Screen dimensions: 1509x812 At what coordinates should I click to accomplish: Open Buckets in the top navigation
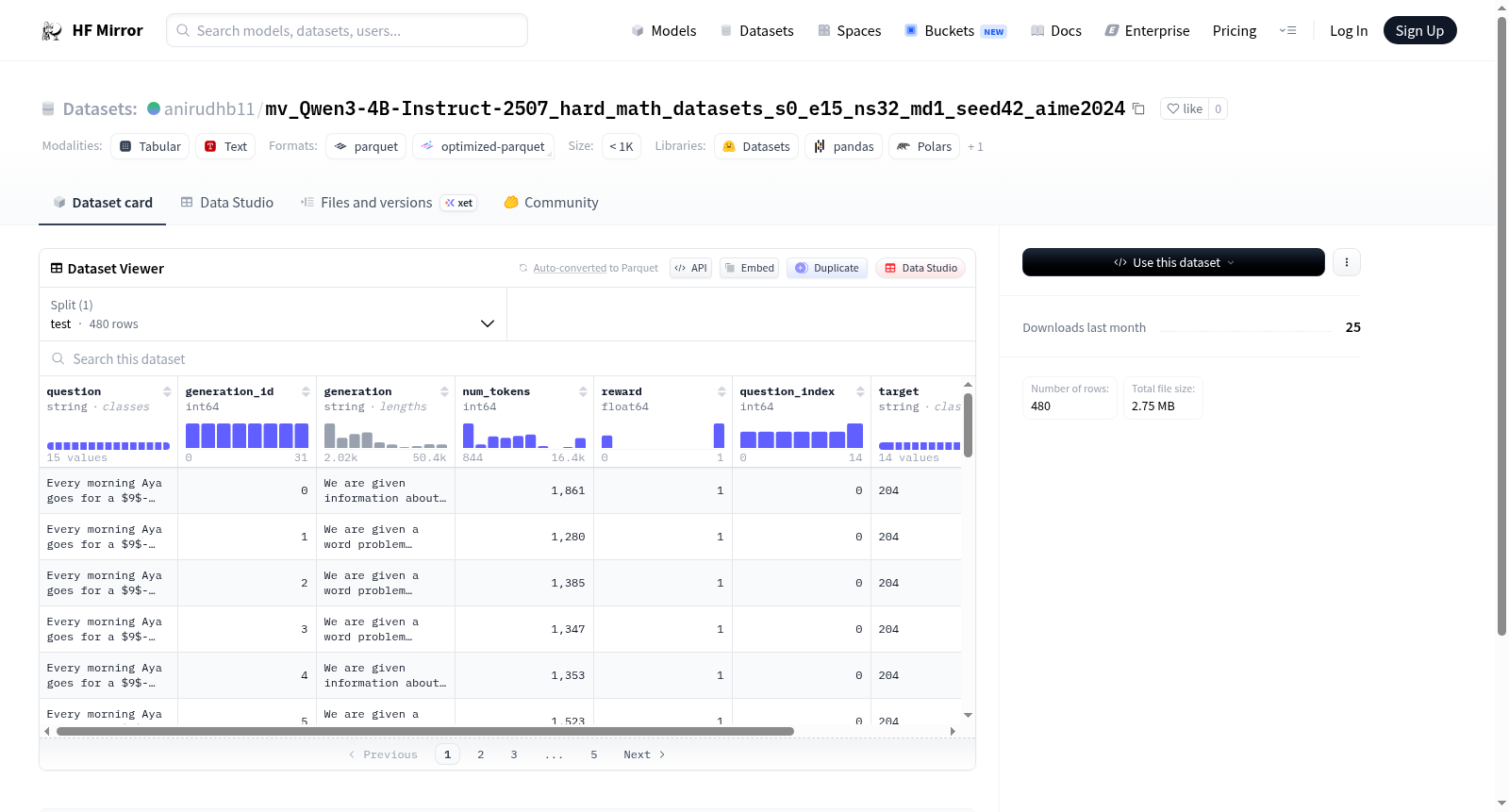point(955,31)
